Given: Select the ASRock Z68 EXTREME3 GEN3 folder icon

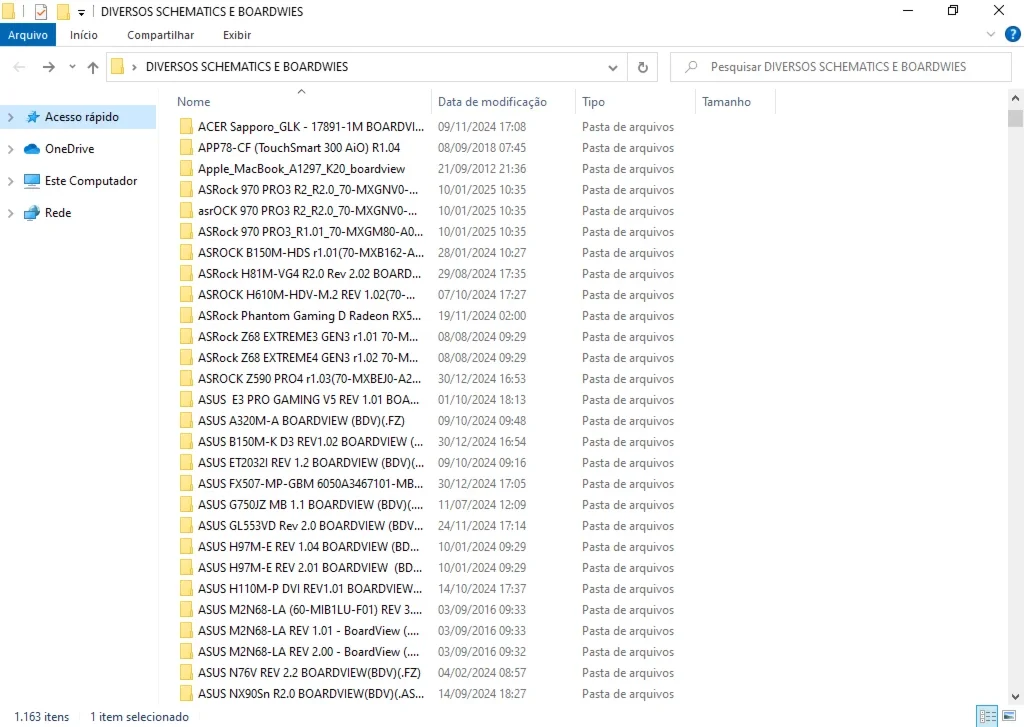Looking at the screenshot, I should click(186, 336).
